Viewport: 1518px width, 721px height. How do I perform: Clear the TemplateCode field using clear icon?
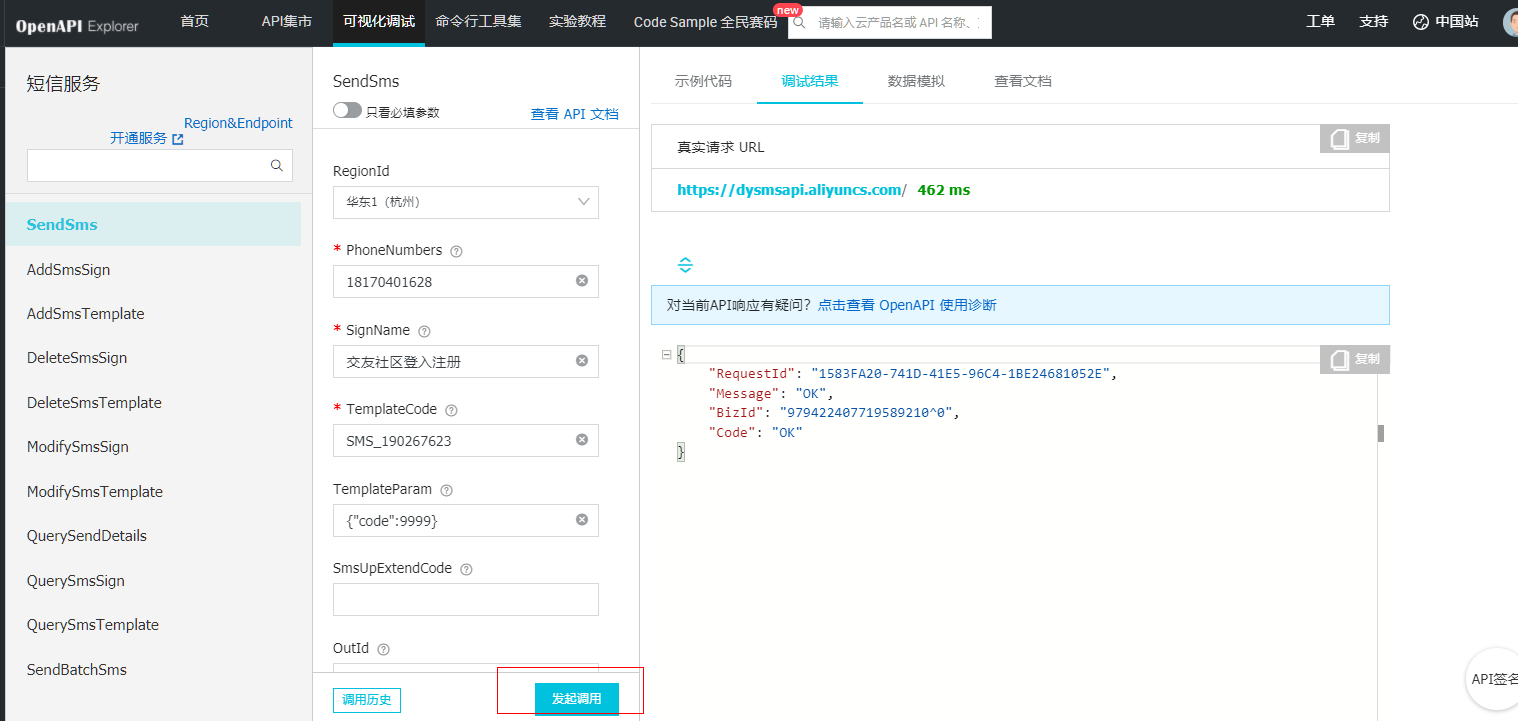click(582, 440)
